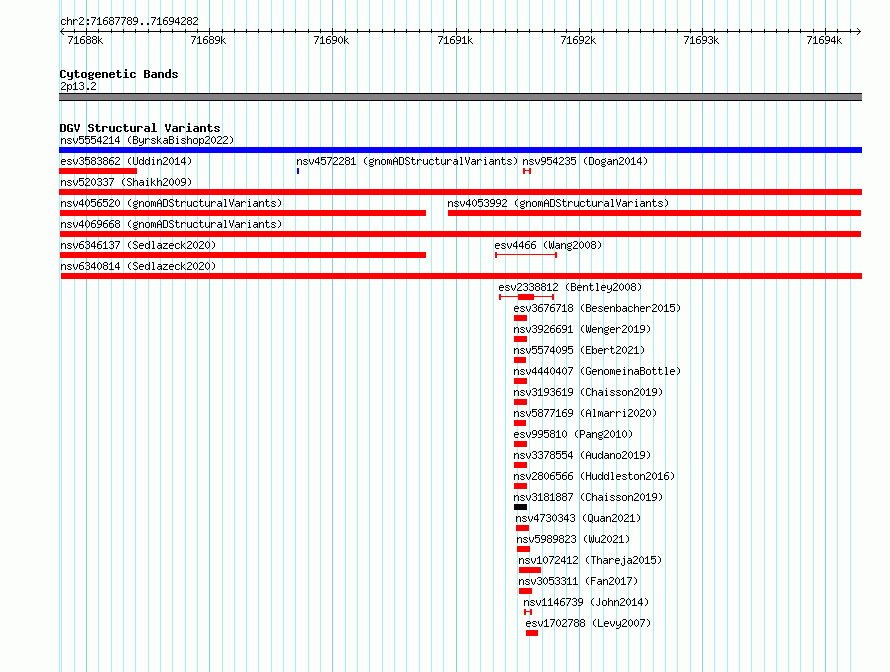Image resolution: width=890 pixels, height=672 pixels.
Task: Click nsv3181887 (Chaisson2019) label
Action: click(588, 497)
